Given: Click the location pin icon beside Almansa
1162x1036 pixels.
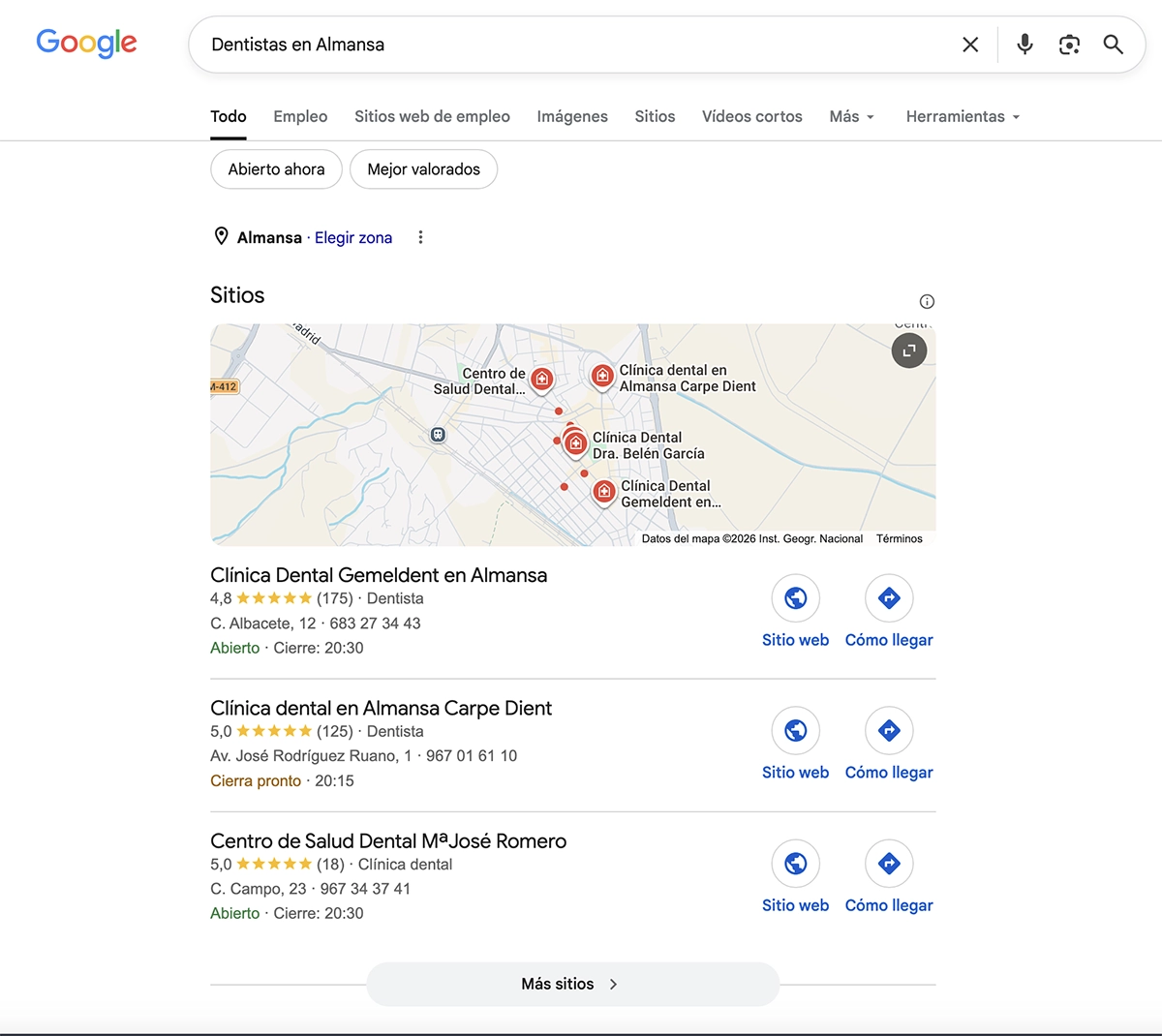Looking at the screenshot, I should (221, 236).
